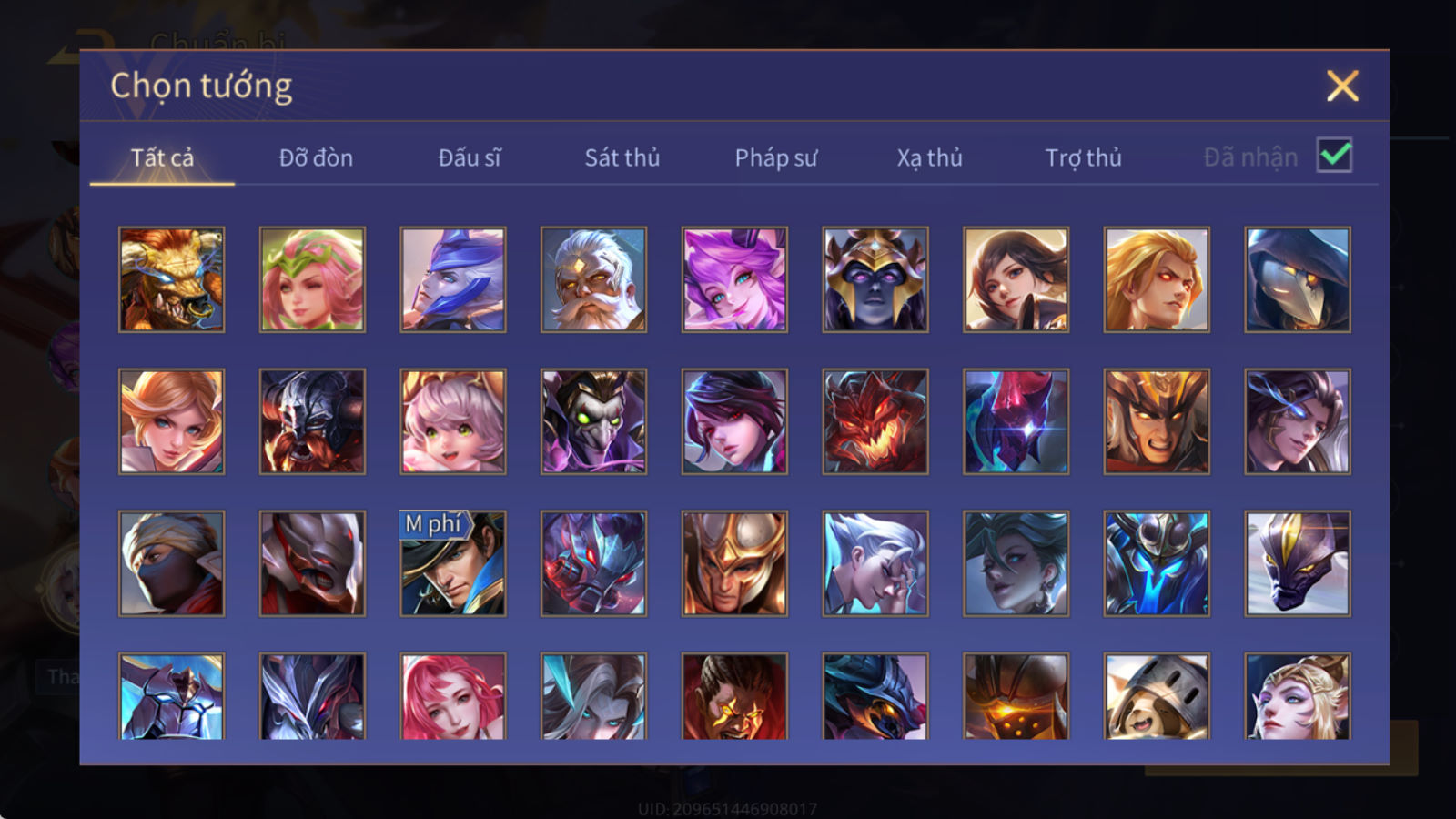Screen dimensions: 1456x819
Task: Pick the purple-haired girl with bunny ears
Action: [734, 279]
